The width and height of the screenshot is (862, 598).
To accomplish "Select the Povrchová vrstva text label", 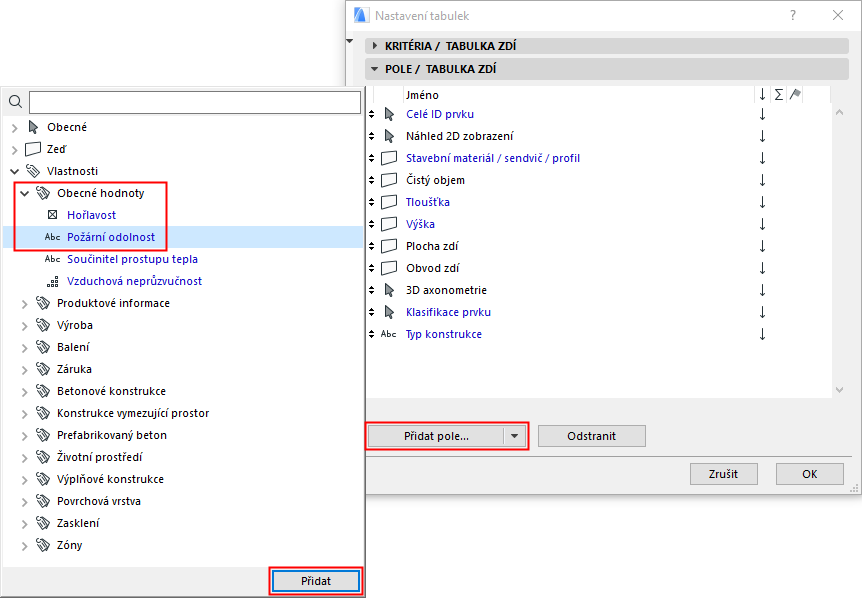I will click(x=99, y=501).
